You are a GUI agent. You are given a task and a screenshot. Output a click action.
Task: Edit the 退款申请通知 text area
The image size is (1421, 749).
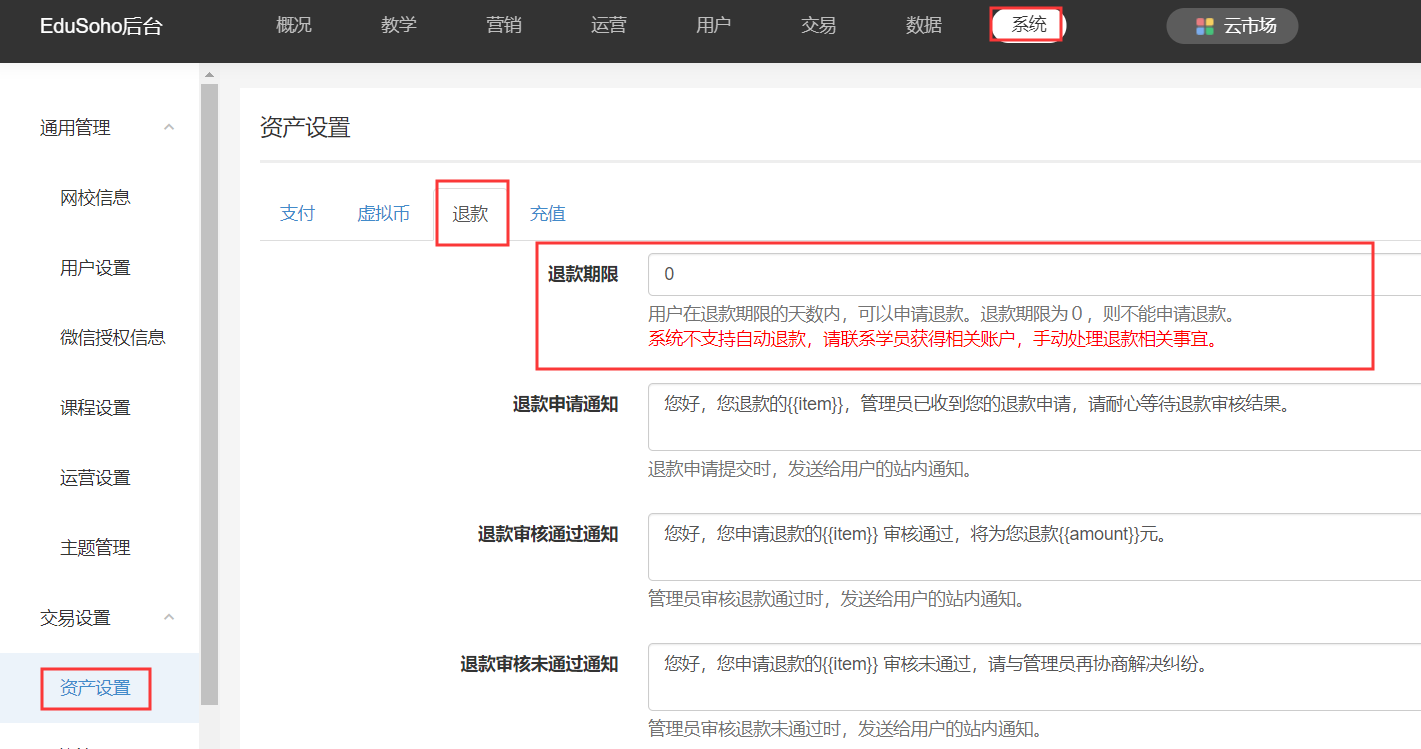pyautogui.click(x=1030, y=416)
